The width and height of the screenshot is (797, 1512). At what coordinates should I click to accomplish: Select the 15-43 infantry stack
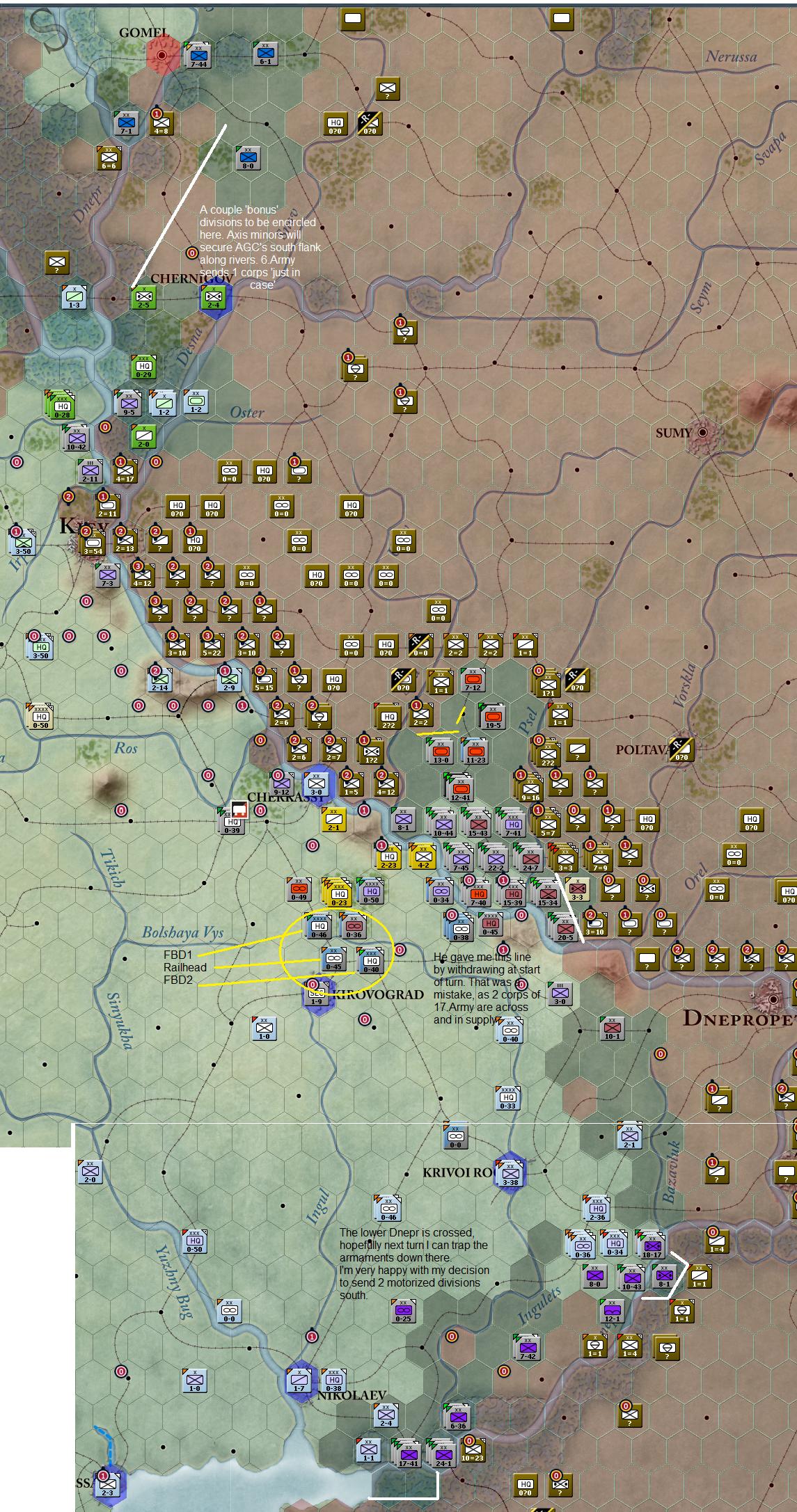477,823
